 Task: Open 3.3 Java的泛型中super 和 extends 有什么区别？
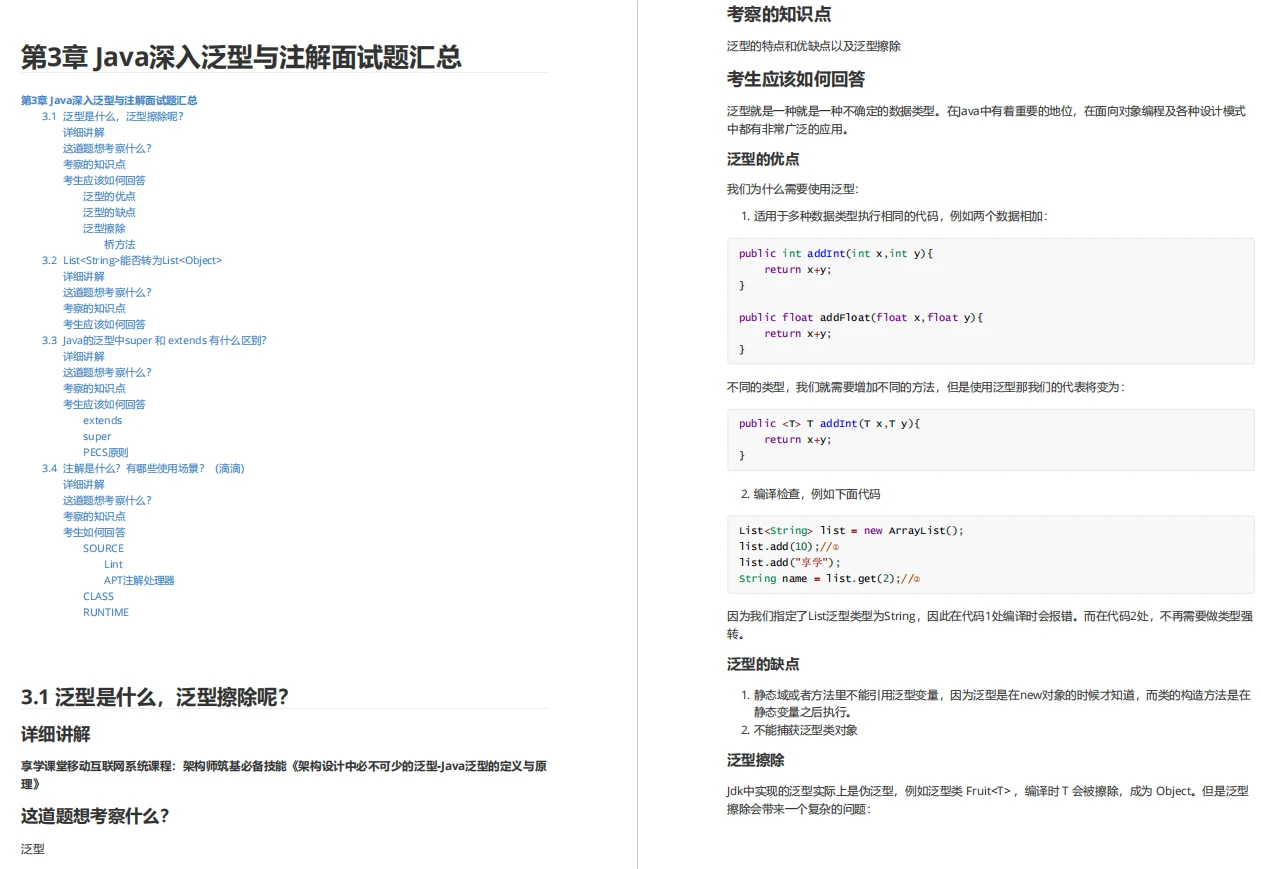[154, 340]
